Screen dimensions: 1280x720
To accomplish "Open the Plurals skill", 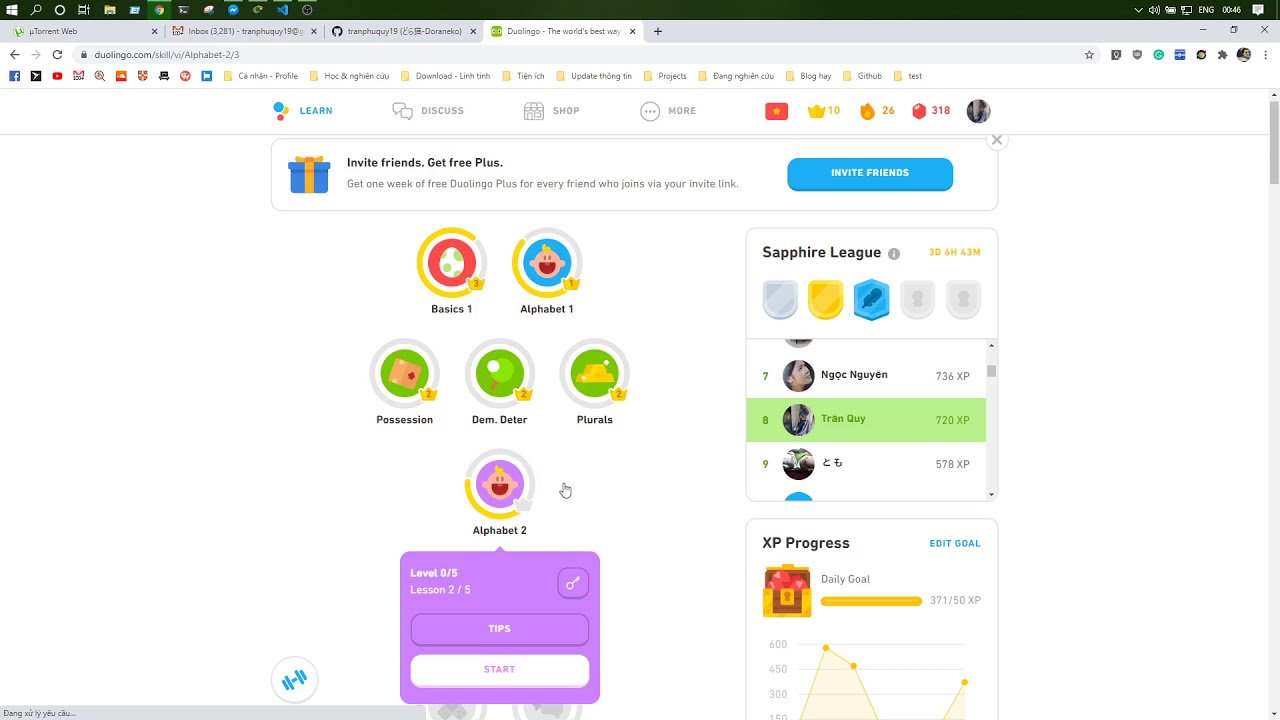I will pos(594,375).
